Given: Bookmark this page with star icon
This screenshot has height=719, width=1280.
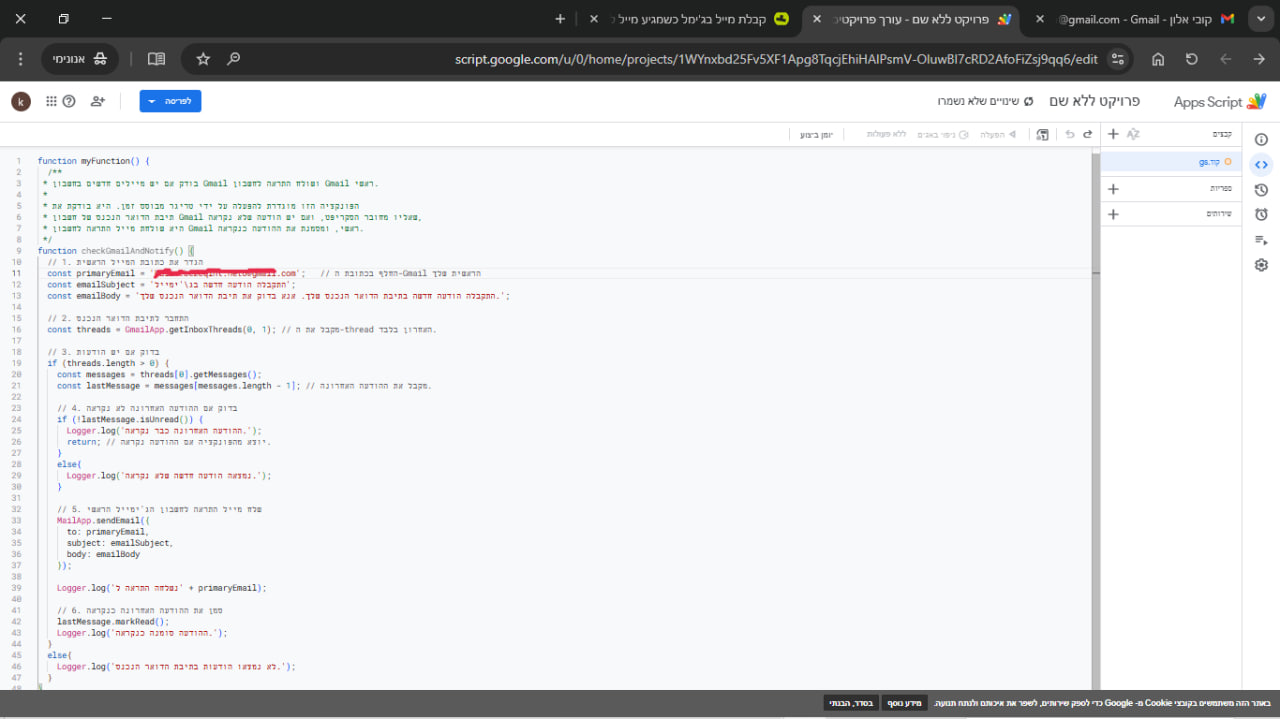Looking at the screenshot, I should pos(203,59).
